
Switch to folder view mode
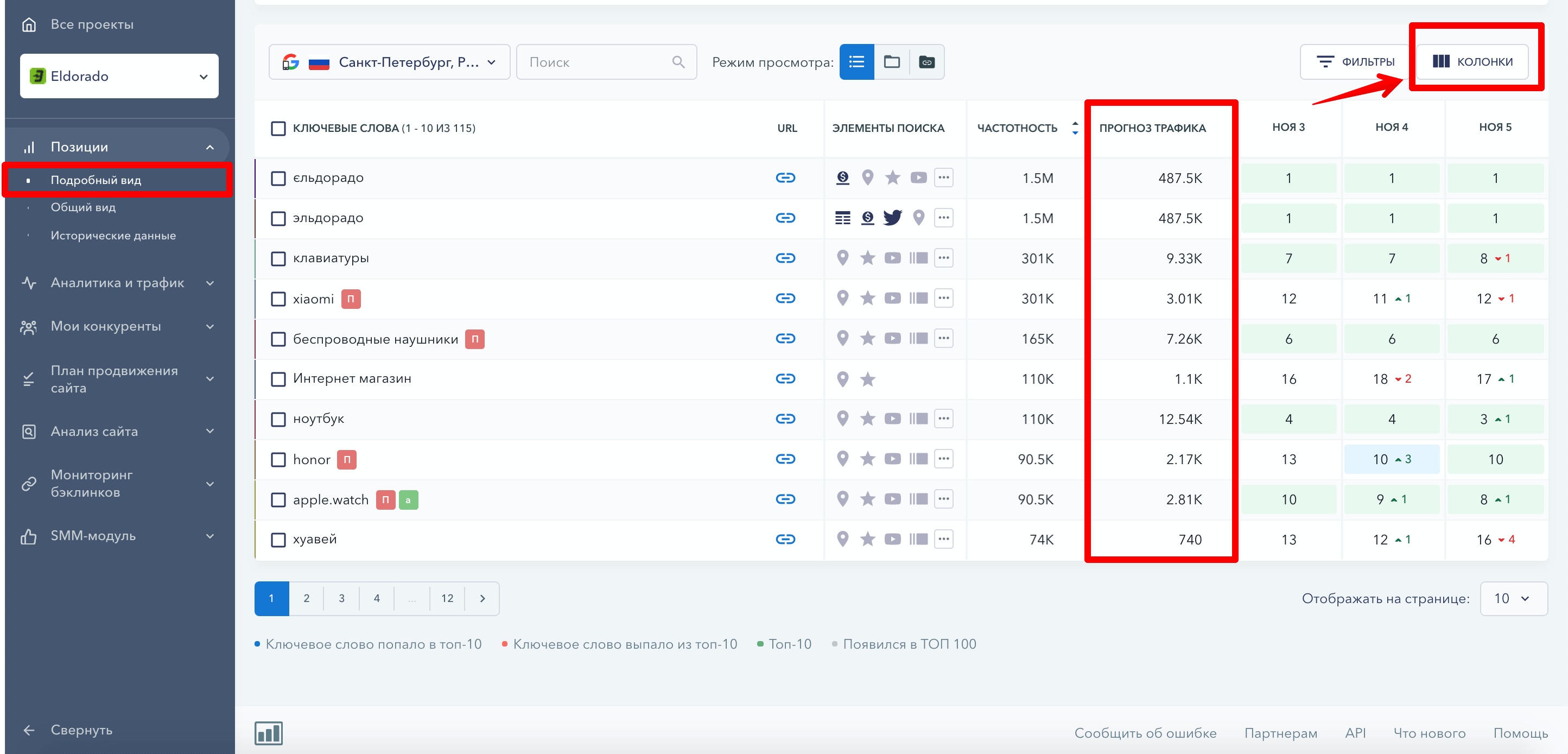click(x=892, y=62)
